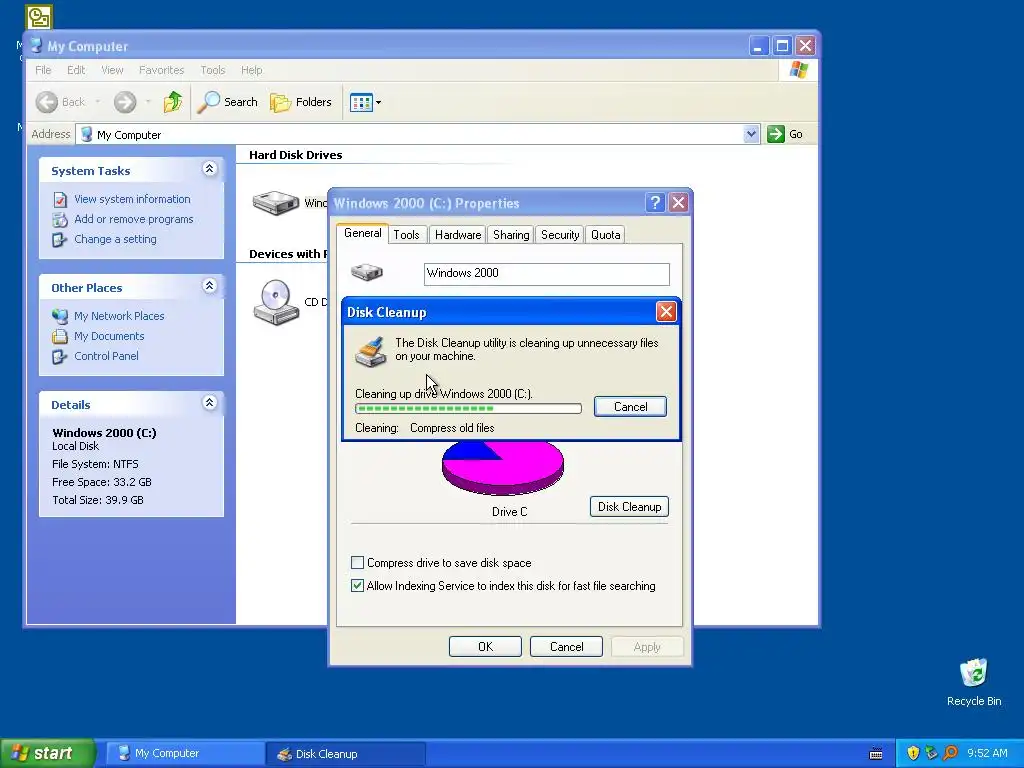The width and height of the screenshot is (1024, 768).
Task: Close the Disk Cleanup dialog
Action: click(666, 312)
